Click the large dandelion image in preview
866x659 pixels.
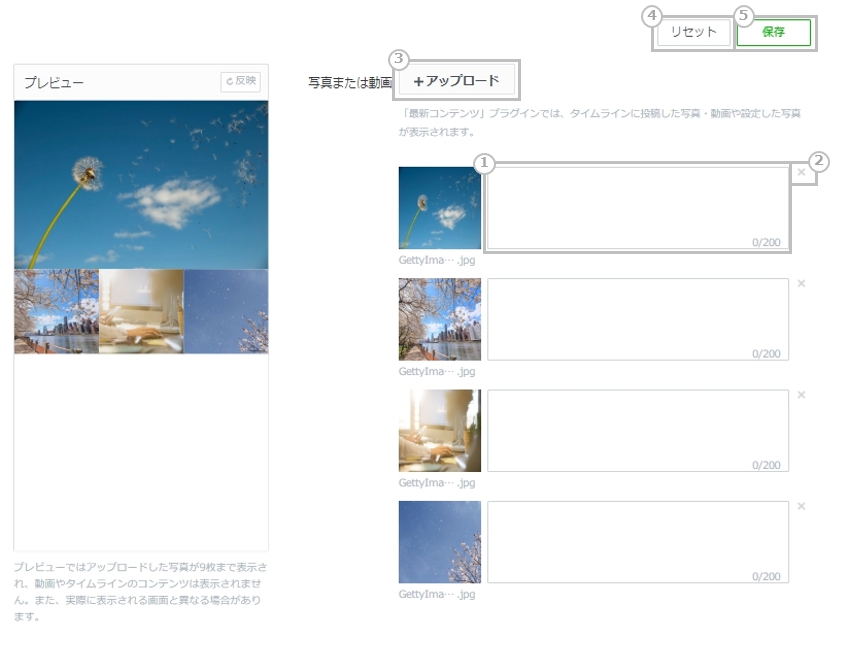coord(141,184)
